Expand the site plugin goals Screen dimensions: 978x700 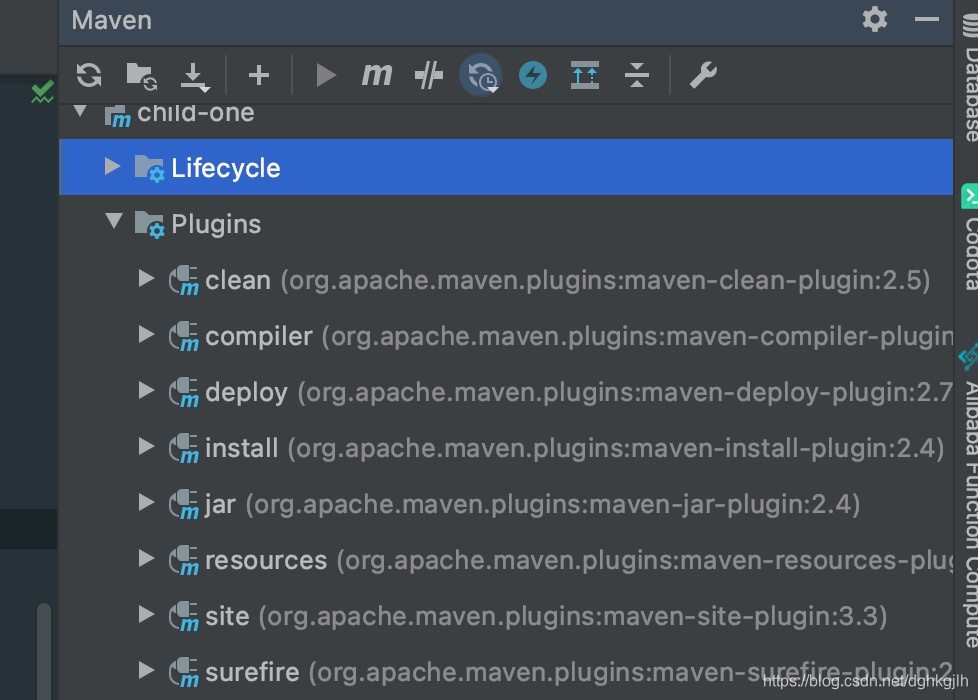[x=146, y=615]
